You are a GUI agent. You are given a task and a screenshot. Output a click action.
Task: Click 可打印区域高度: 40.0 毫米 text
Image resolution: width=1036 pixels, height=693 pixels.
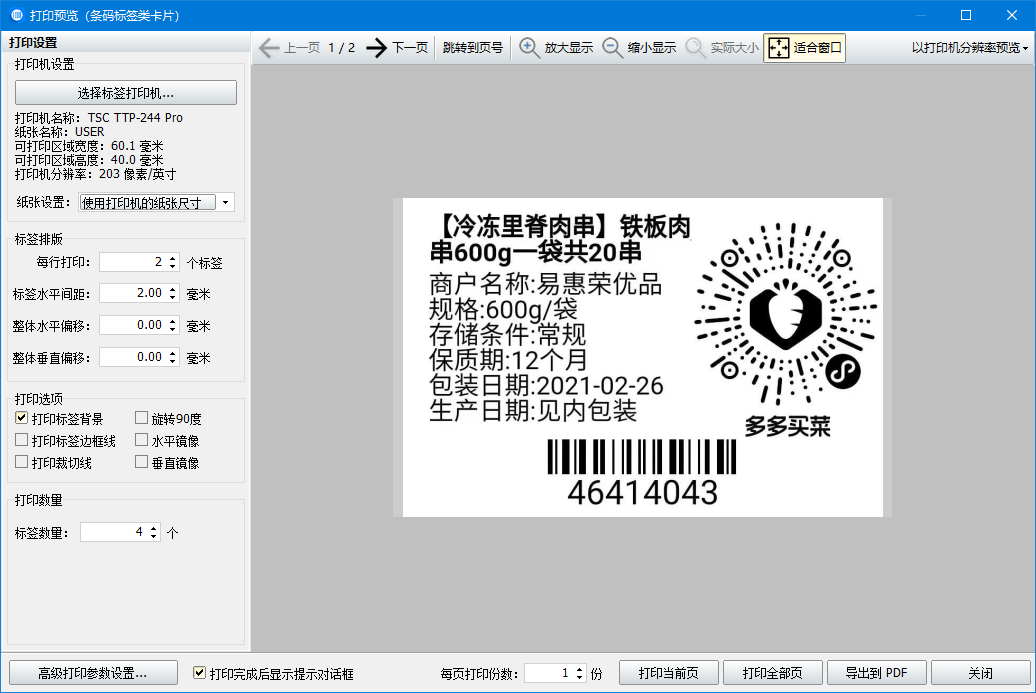(x=89, y=160)
